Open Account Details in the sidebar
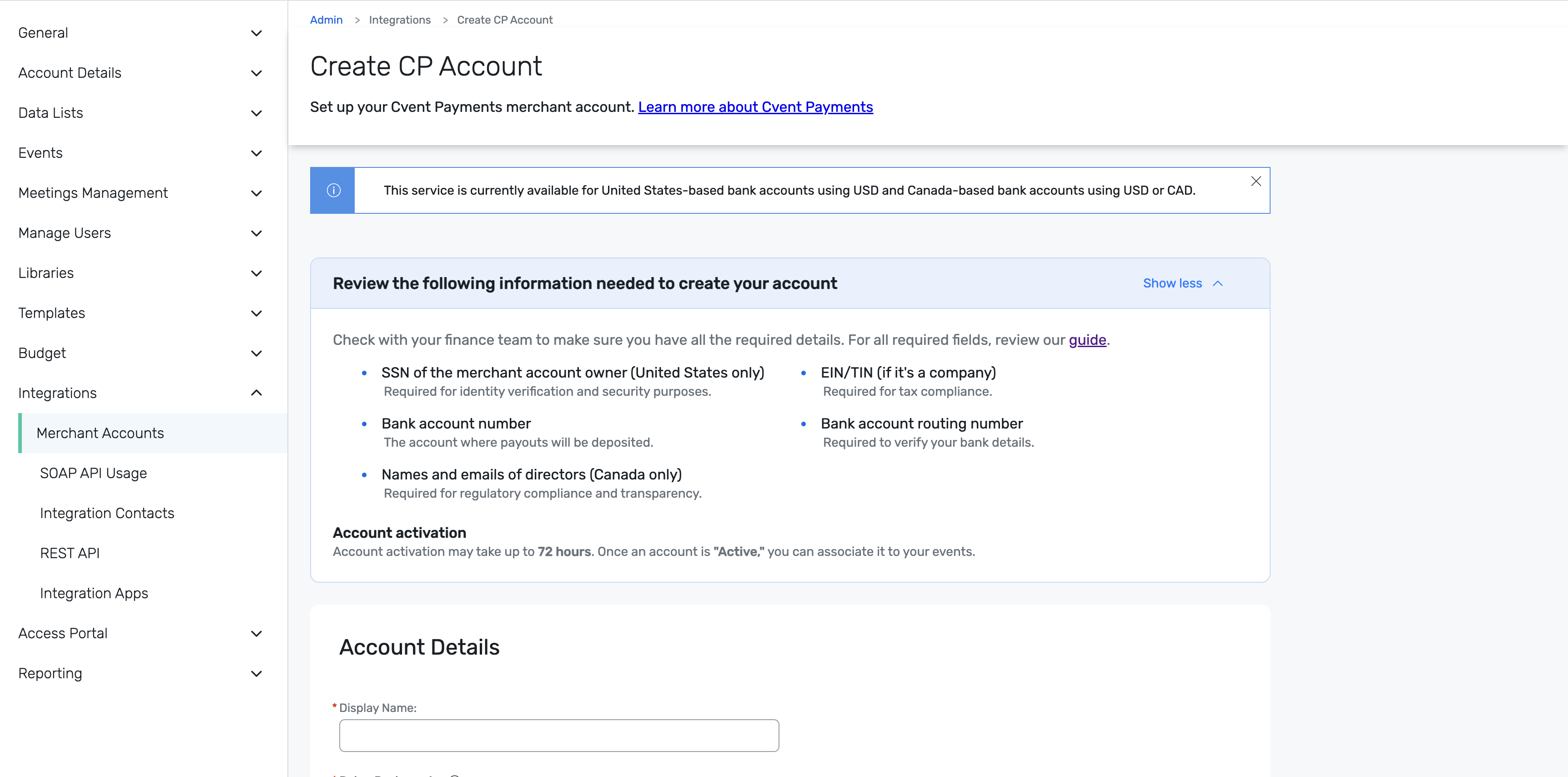Viewport: 1568px width, 777px height. 70,73
